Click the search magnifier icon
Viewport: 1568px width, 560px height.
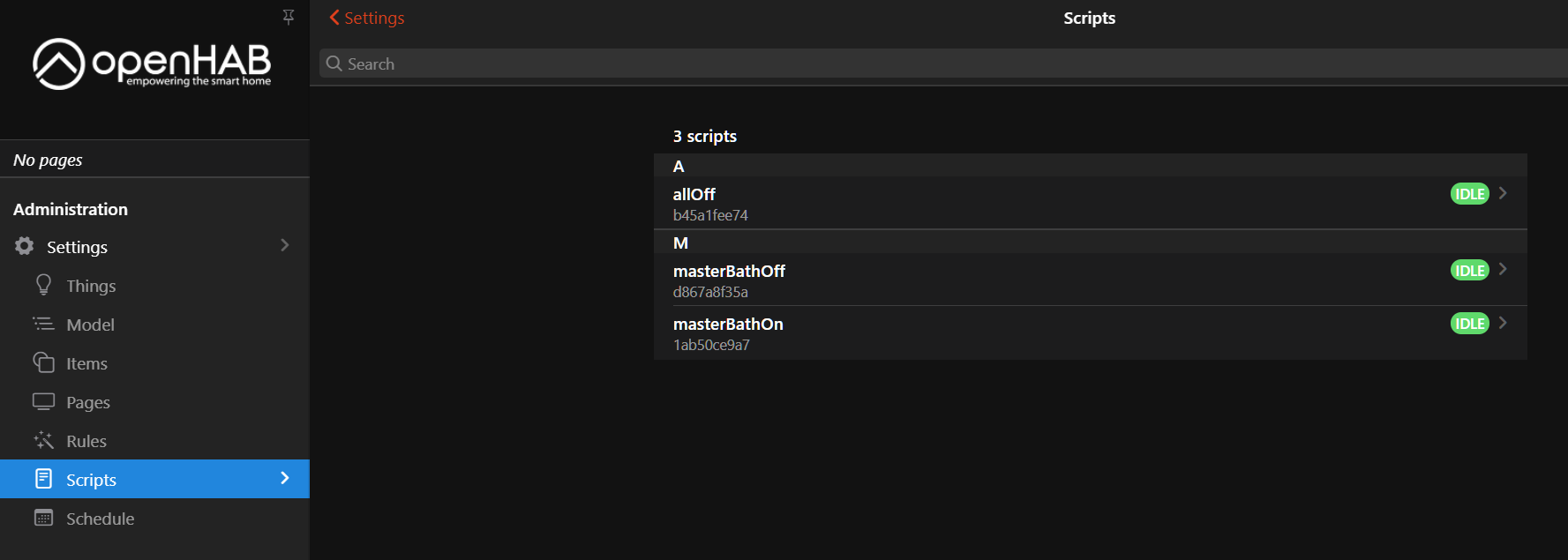334,63
